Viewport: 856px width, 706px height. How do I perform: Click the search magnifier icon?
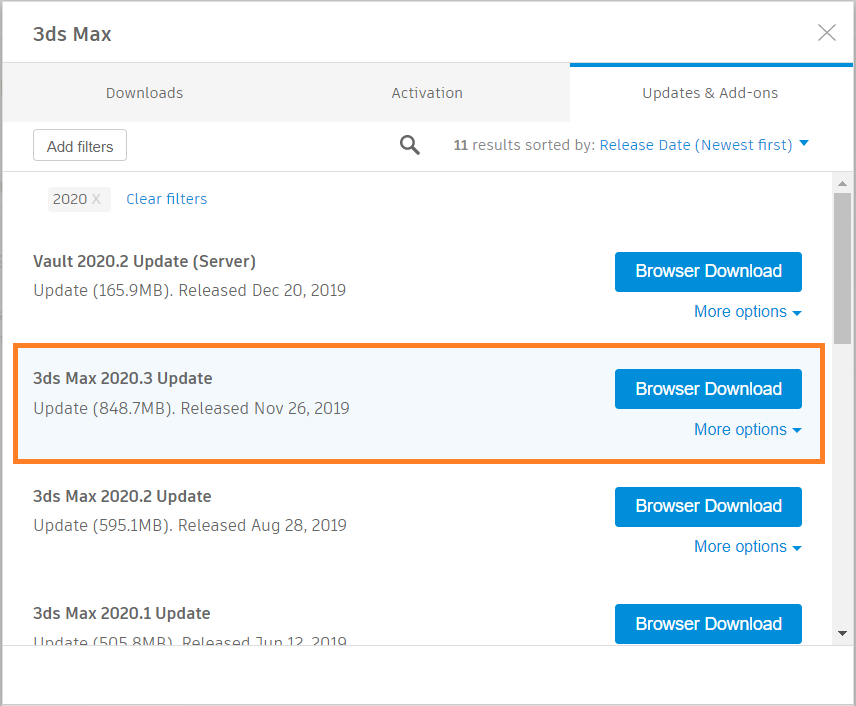pyautogui.click(x=409, y=144)
